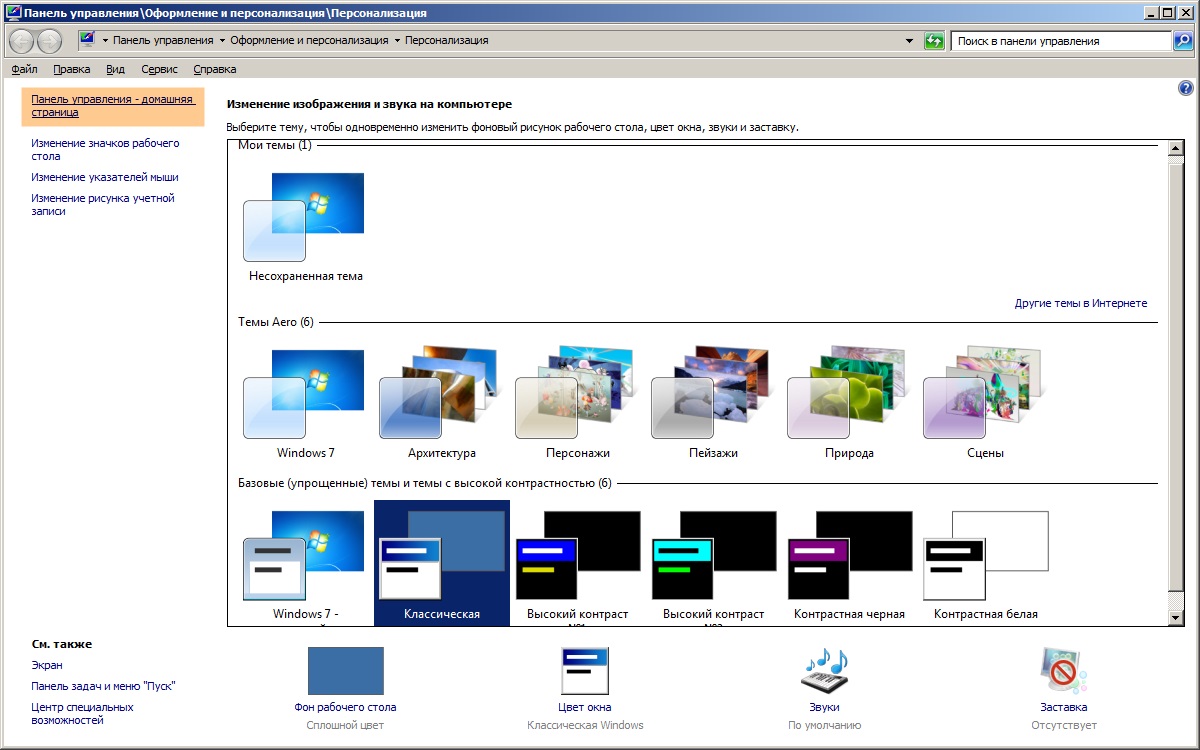Click Персонализация breadcrumb in address bar
The image size is (1200, 750).
coord(447,41)
